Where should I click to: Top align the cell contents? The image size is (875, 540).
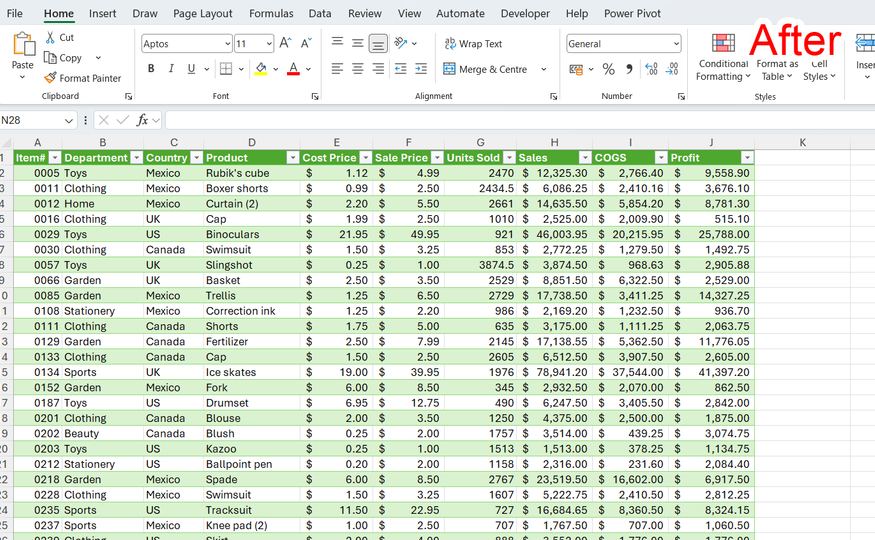click(337, 42)
